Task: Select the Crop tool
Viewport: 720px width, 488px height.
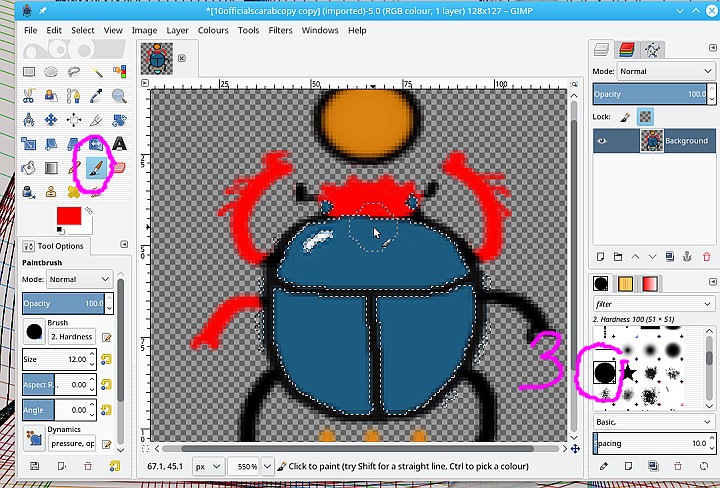Action: tap(96, 120)
